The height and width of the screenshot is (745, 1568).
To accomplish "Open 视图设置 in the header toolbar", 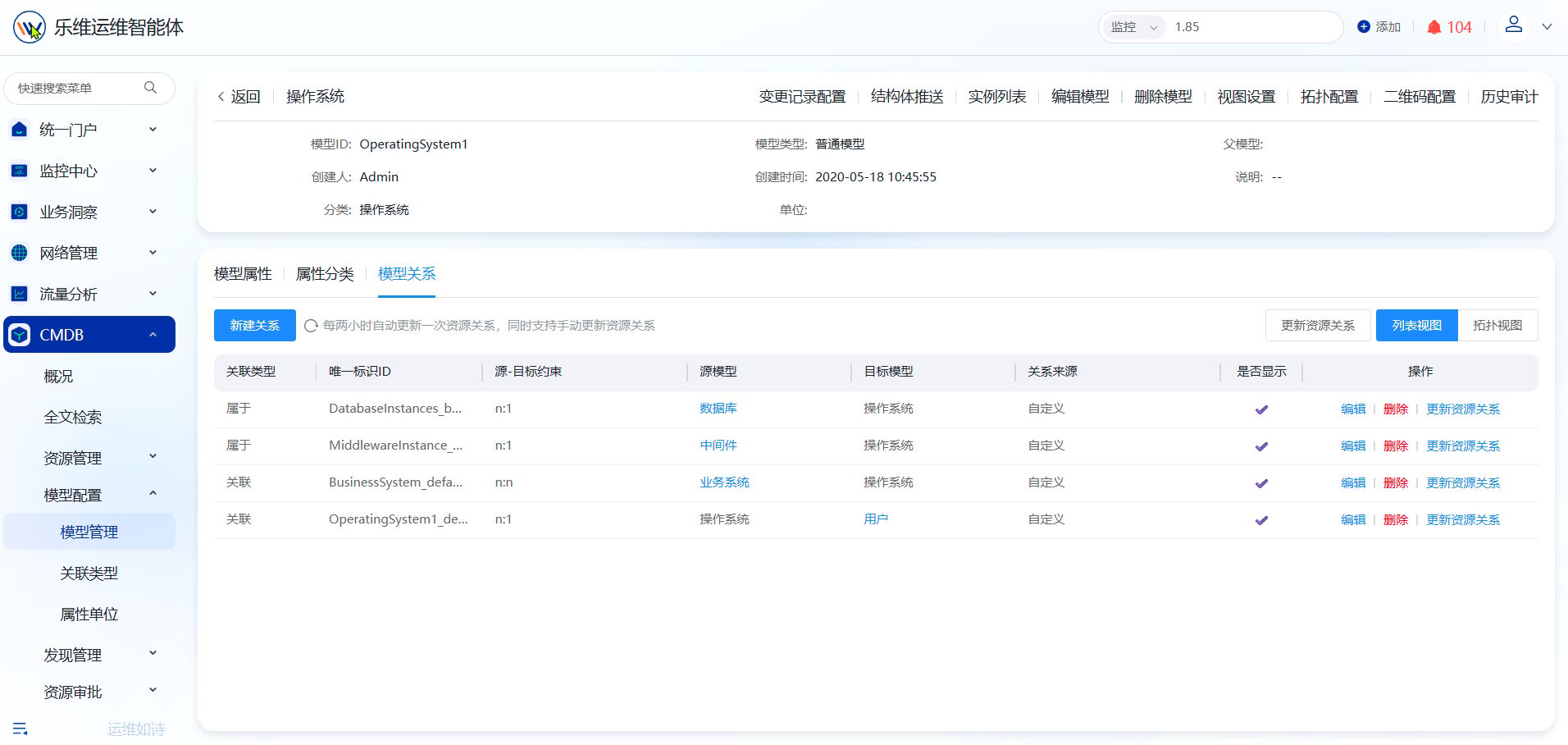I will pyautogui.click(x=1247, y=97).
